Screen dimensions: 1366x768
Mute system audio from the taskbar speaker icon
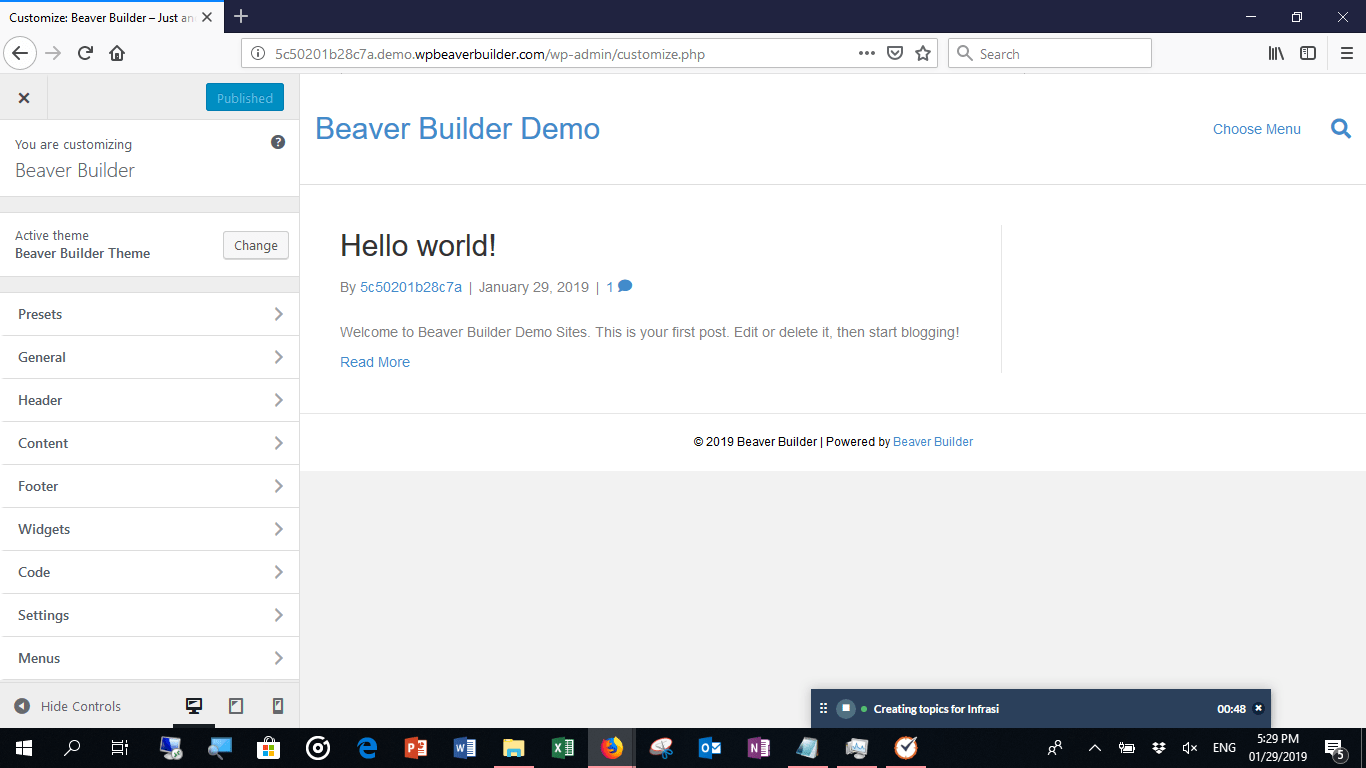[x=1189, y=748]
